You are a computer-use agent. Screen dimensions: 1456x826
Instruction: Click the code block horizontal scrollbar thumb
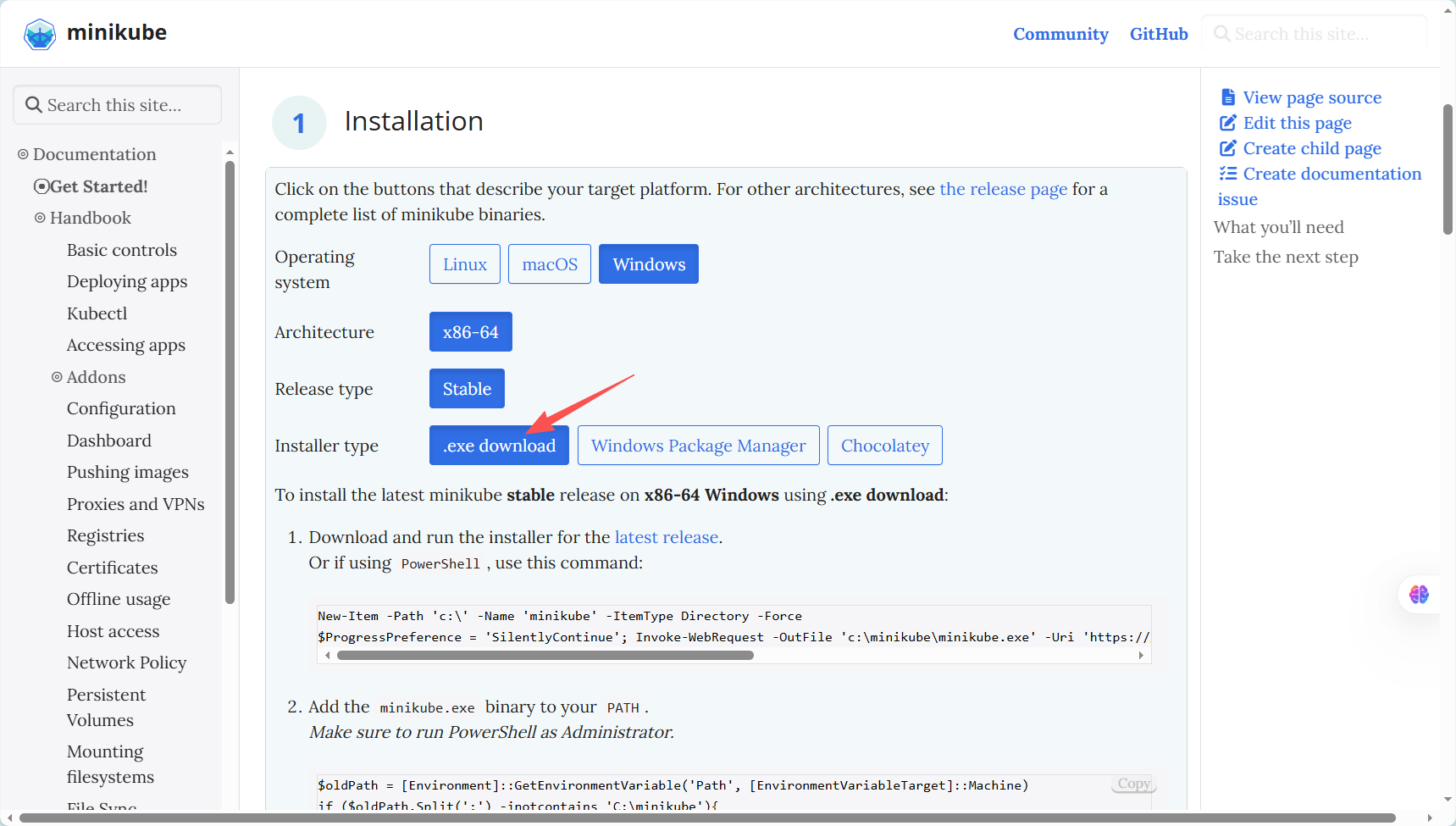click(545, 655)
